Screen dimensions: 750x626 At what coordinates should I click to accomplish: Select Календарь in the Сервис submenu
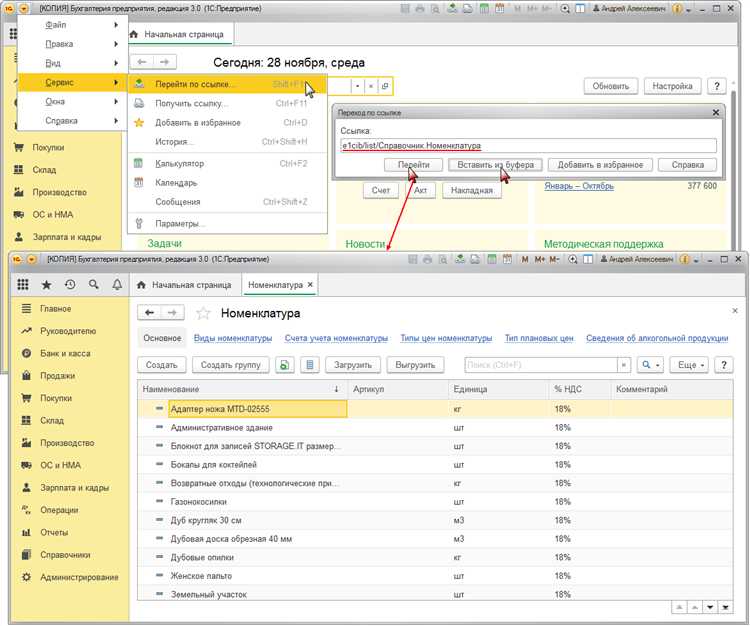click(177, 183)
